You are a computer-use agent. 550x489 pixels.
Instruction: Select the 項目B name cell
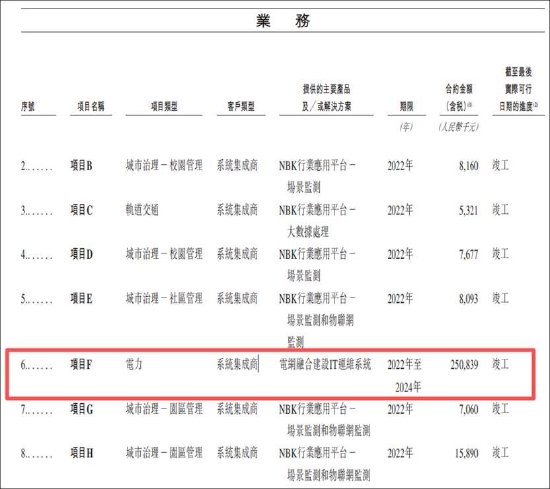pyautogui.click(x=81, y=165)
